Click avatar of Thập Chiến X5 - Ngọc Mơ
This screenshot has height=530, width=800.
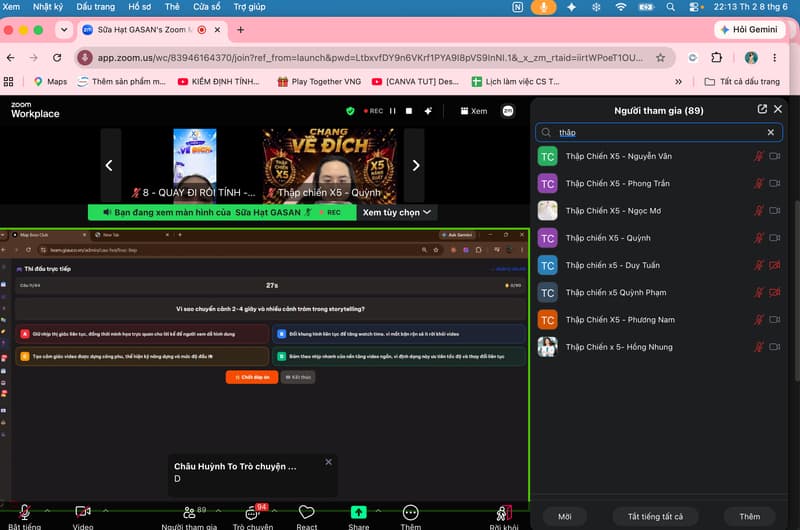point(547,211)
